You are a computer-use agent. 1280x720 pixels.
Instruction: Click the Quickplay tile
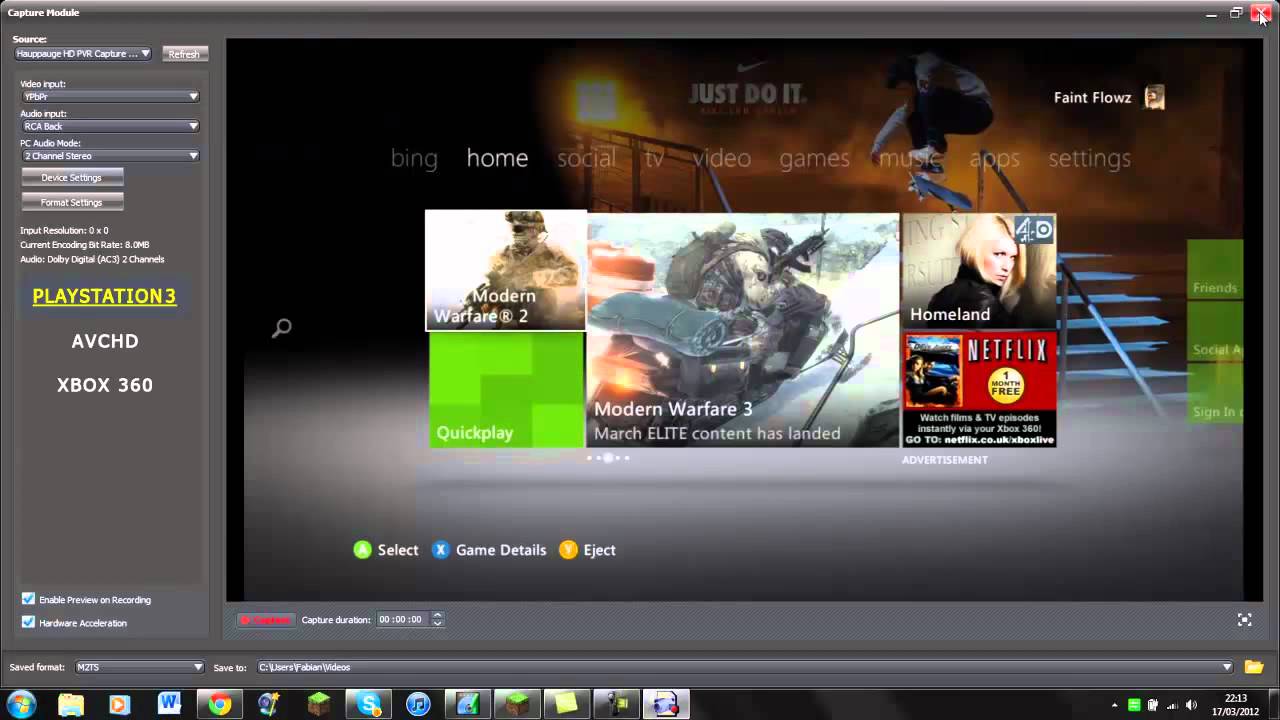pos(506,390)
